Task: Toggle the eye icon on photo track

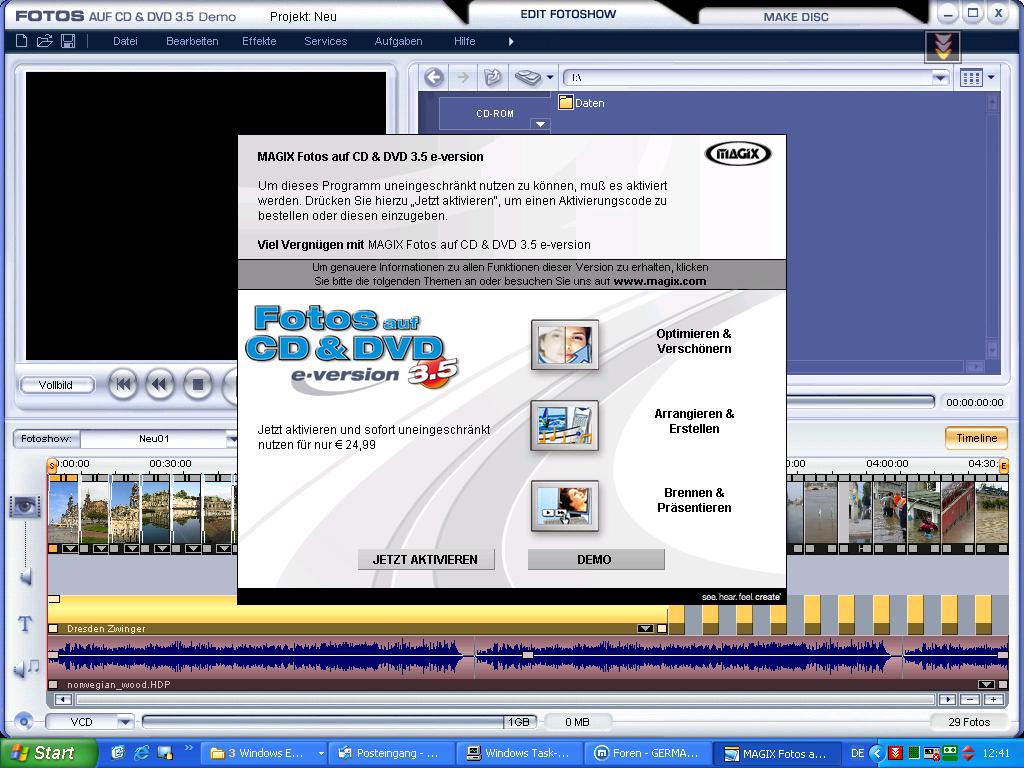Action: point(24,505)
